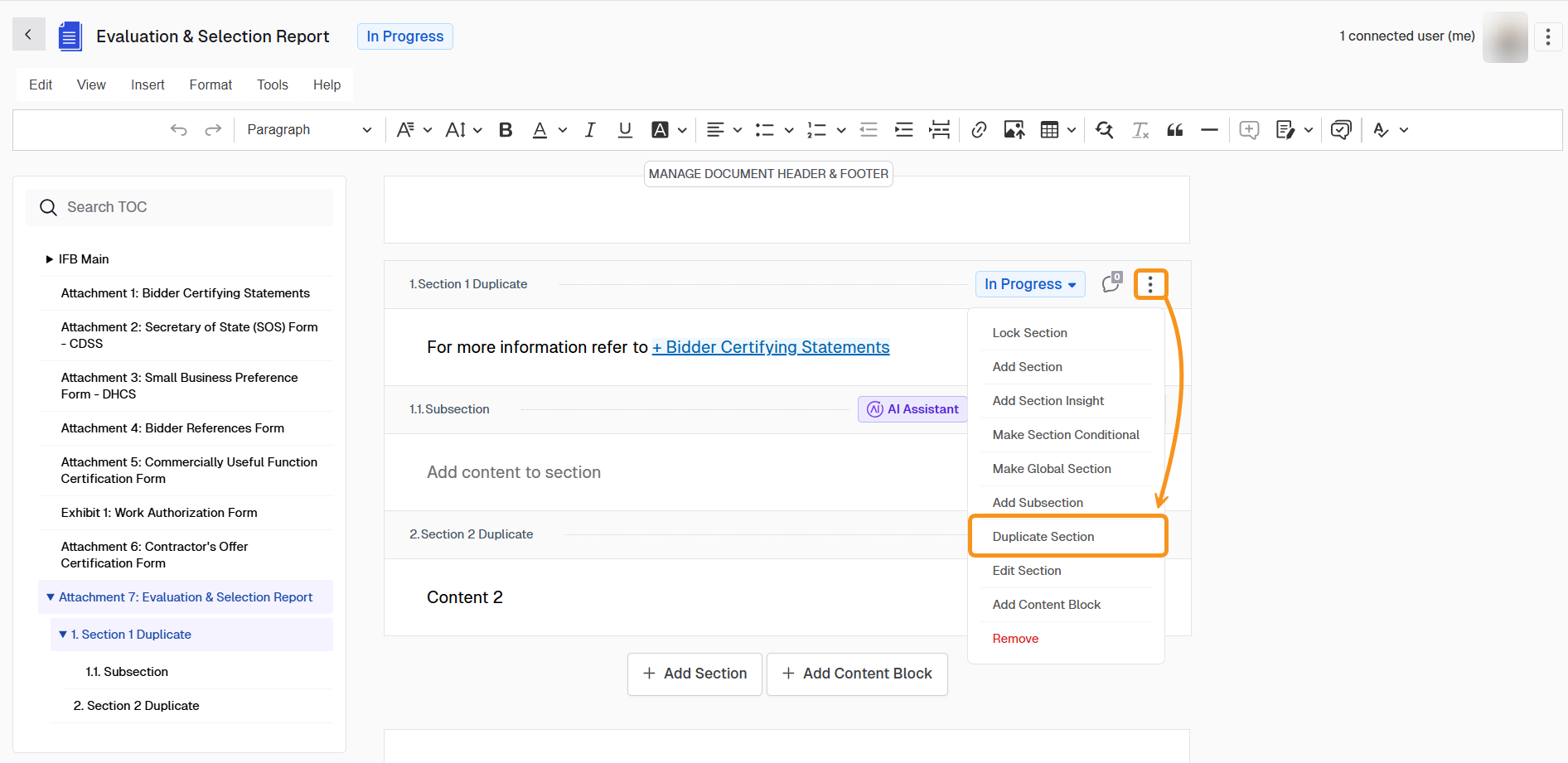
Task: Open the Format menu
Action: tap(211, 85)
